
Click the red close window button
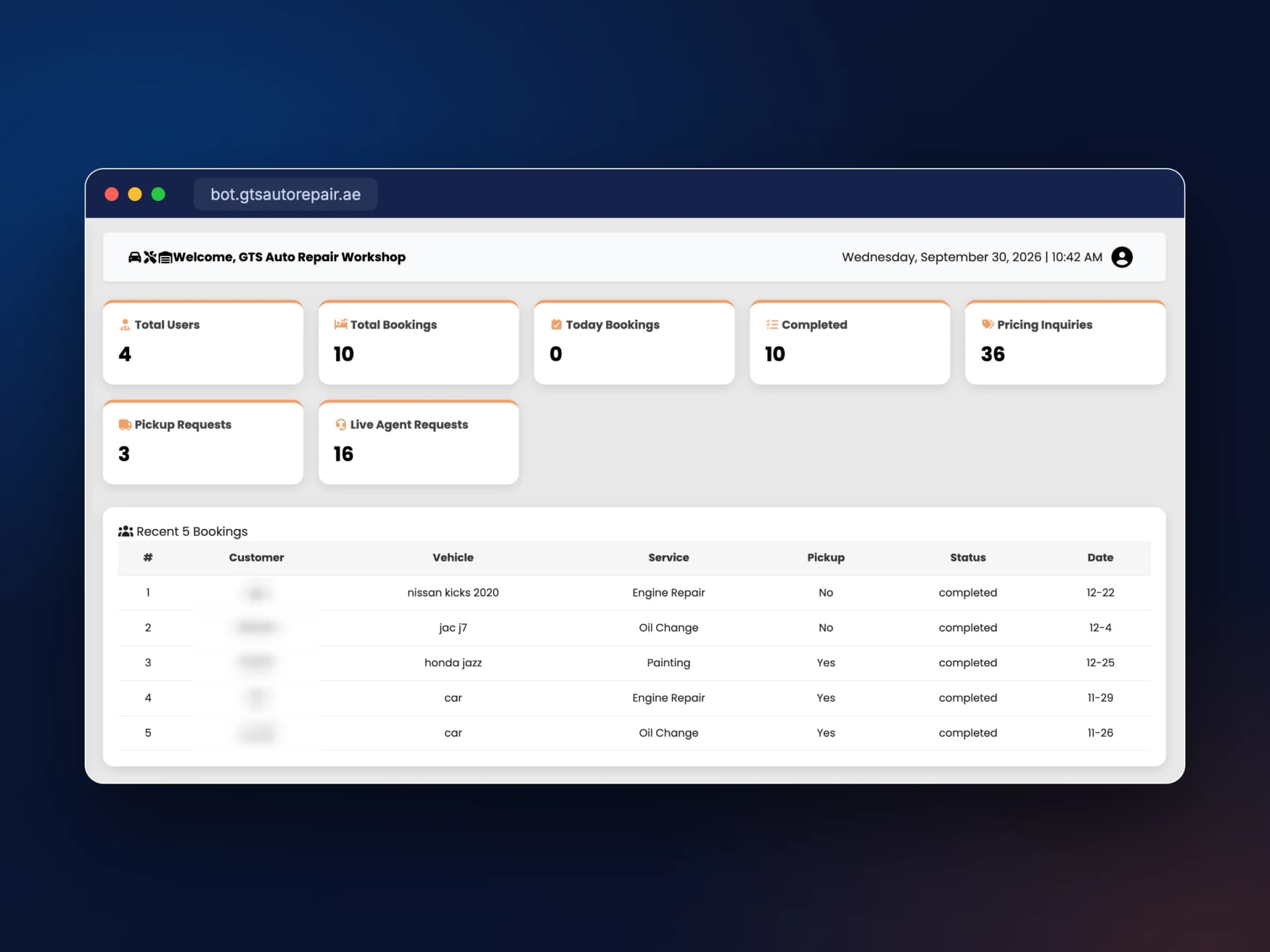tap(112, 194)
